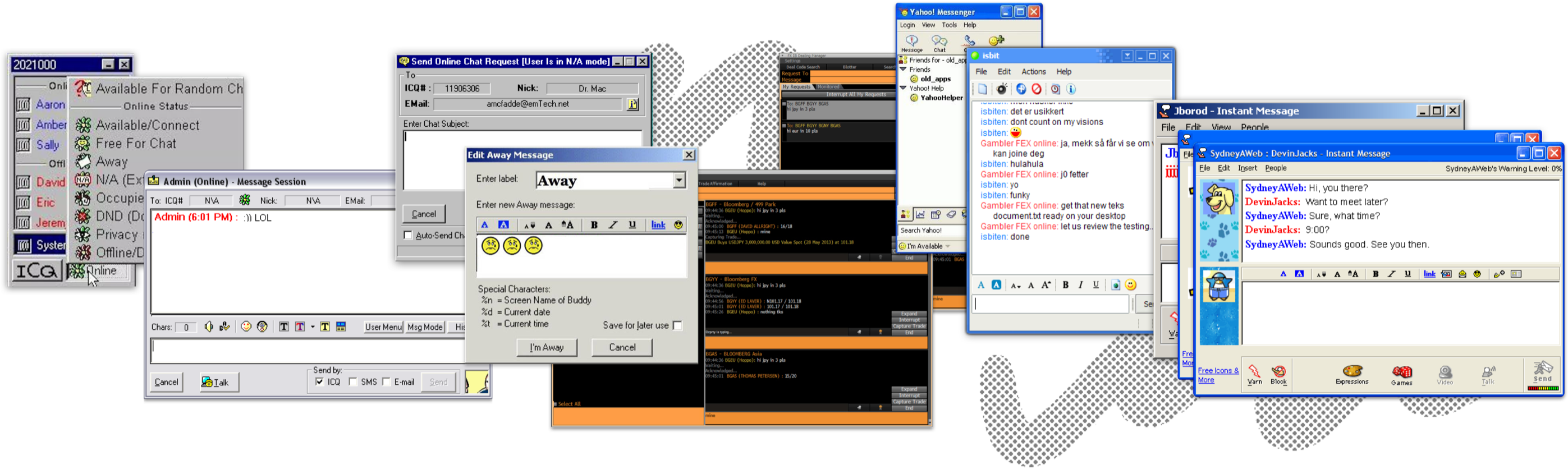Click the sound speaker icon in Message Session
Image resolution: width=1568 pixels, height=469 pixels.
208,327
